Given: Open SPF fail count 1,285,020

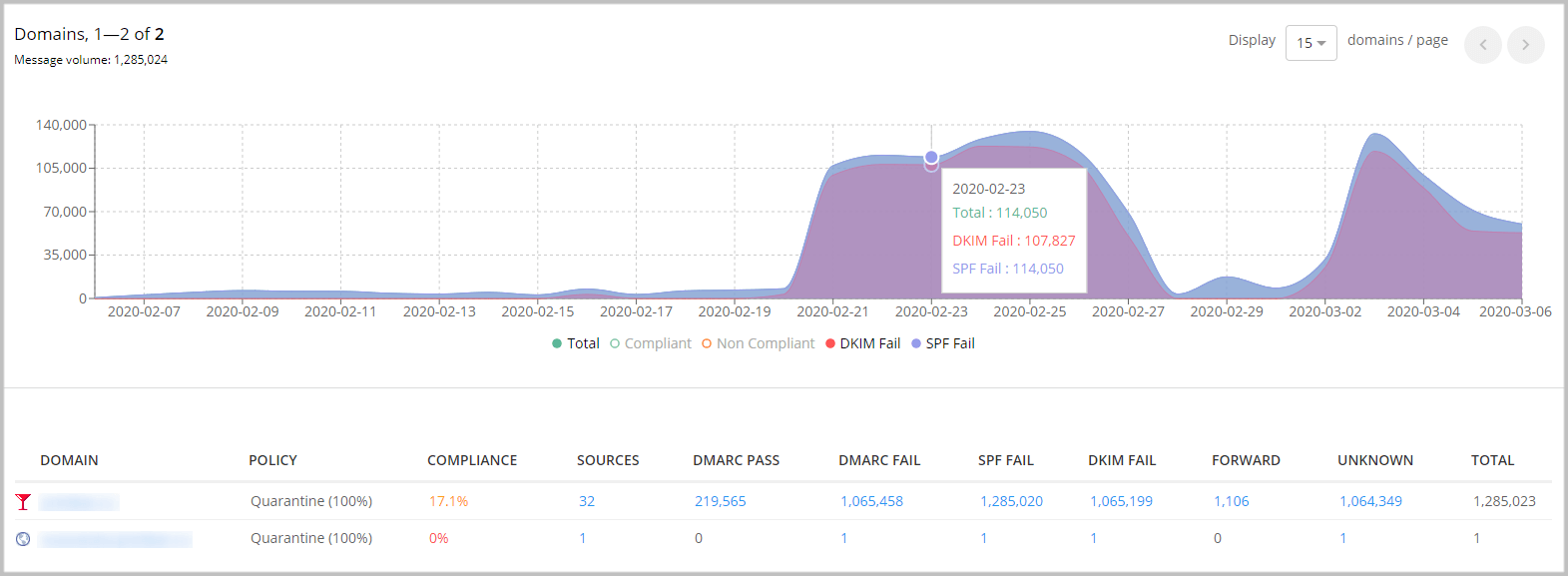Looking at the screenshot, I should tap(1011, 501).
